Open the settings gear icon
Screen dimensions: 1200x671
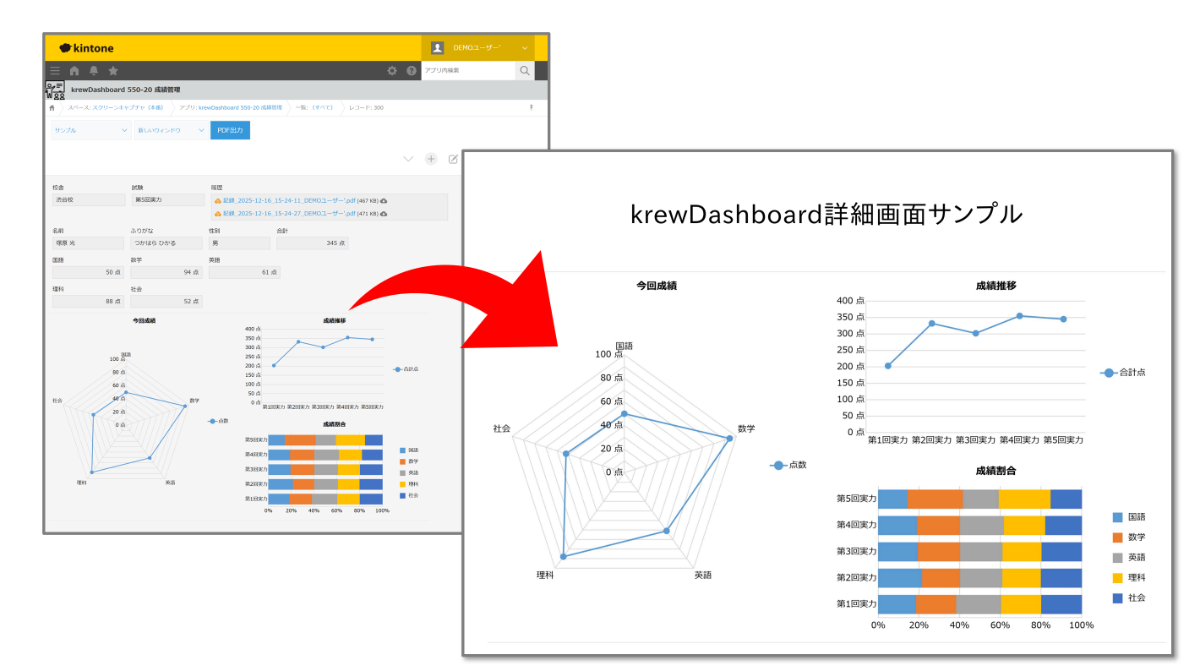(x=392, y=71)
